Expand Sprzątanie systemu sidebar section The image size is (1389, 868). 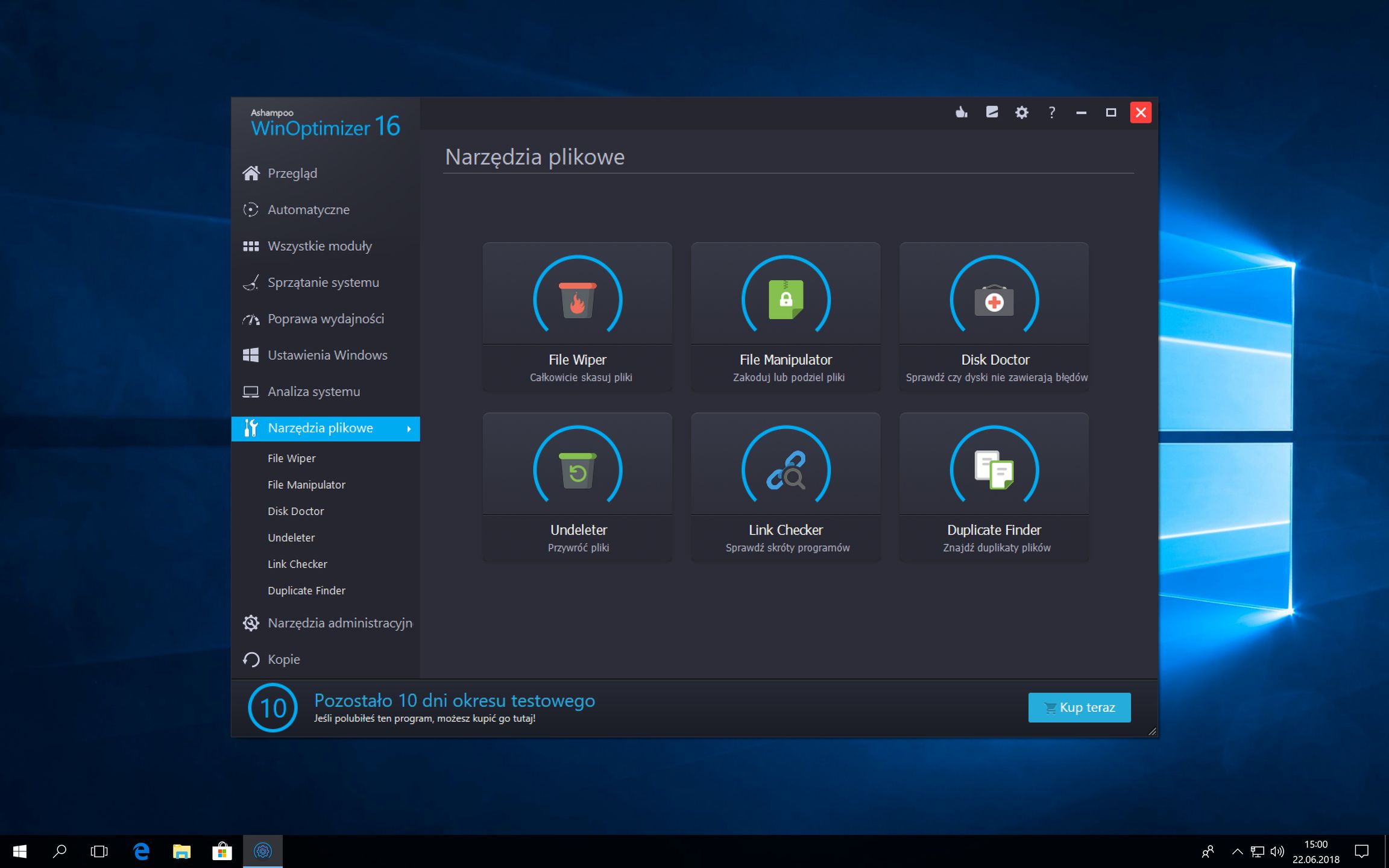pos(323,282)
